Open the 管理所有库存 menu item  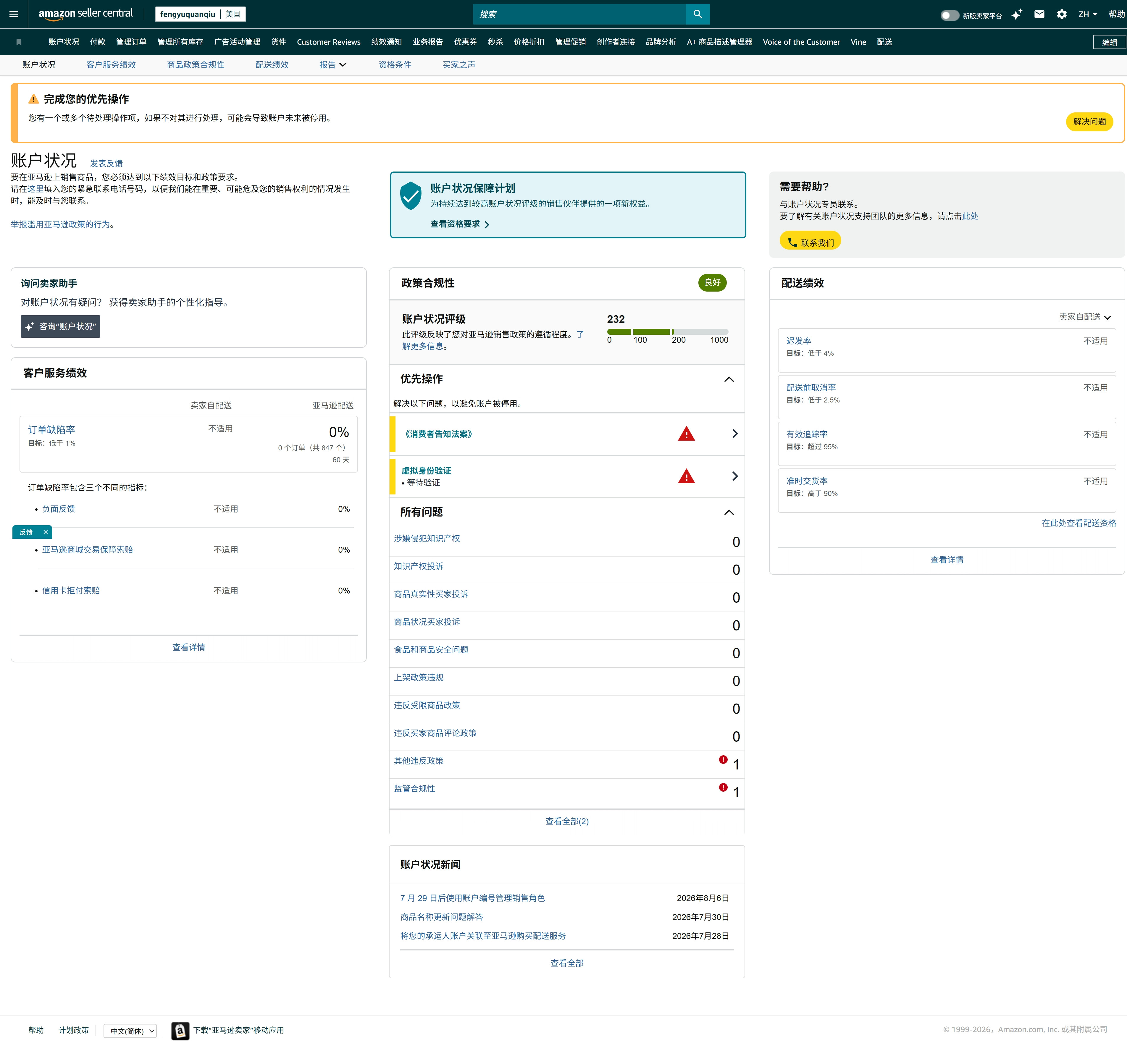coord(180,42)
